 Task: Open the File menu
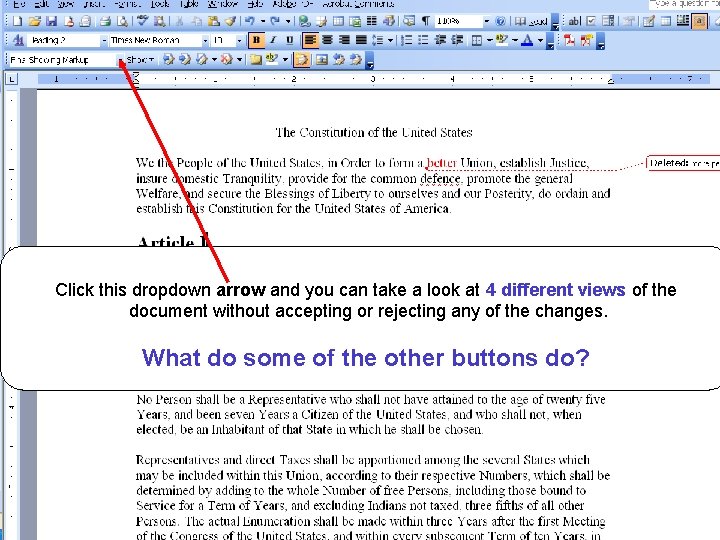(x=19, y=4)
